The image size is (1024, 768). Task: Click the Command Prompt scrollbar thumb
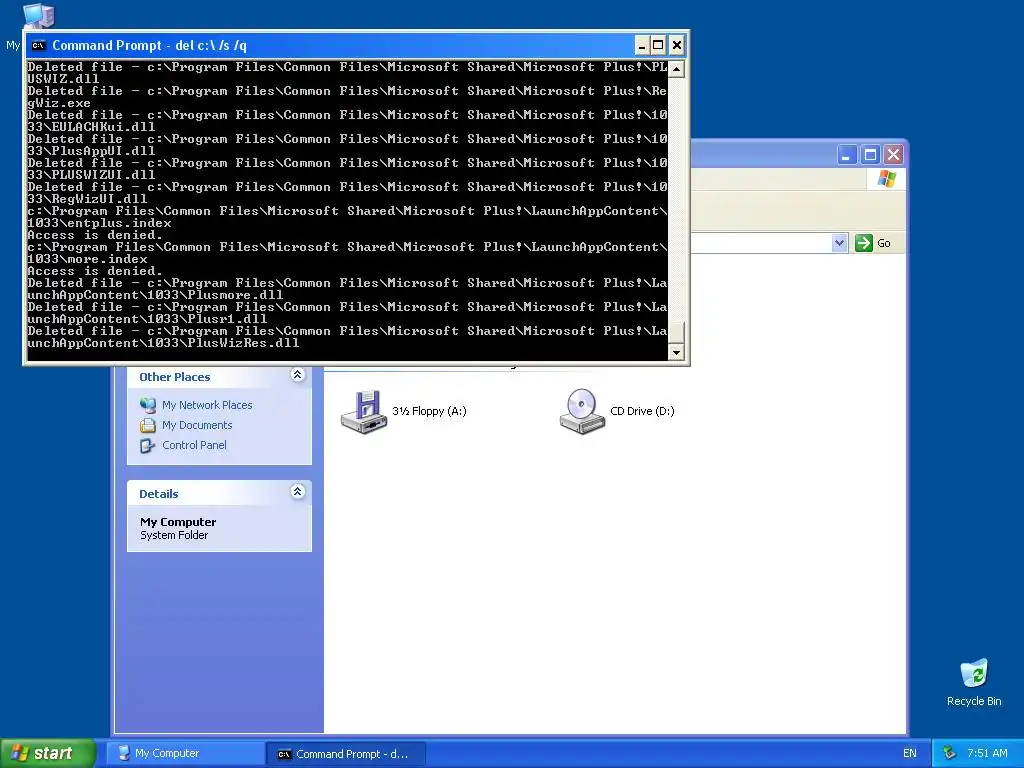click(677, 332)
